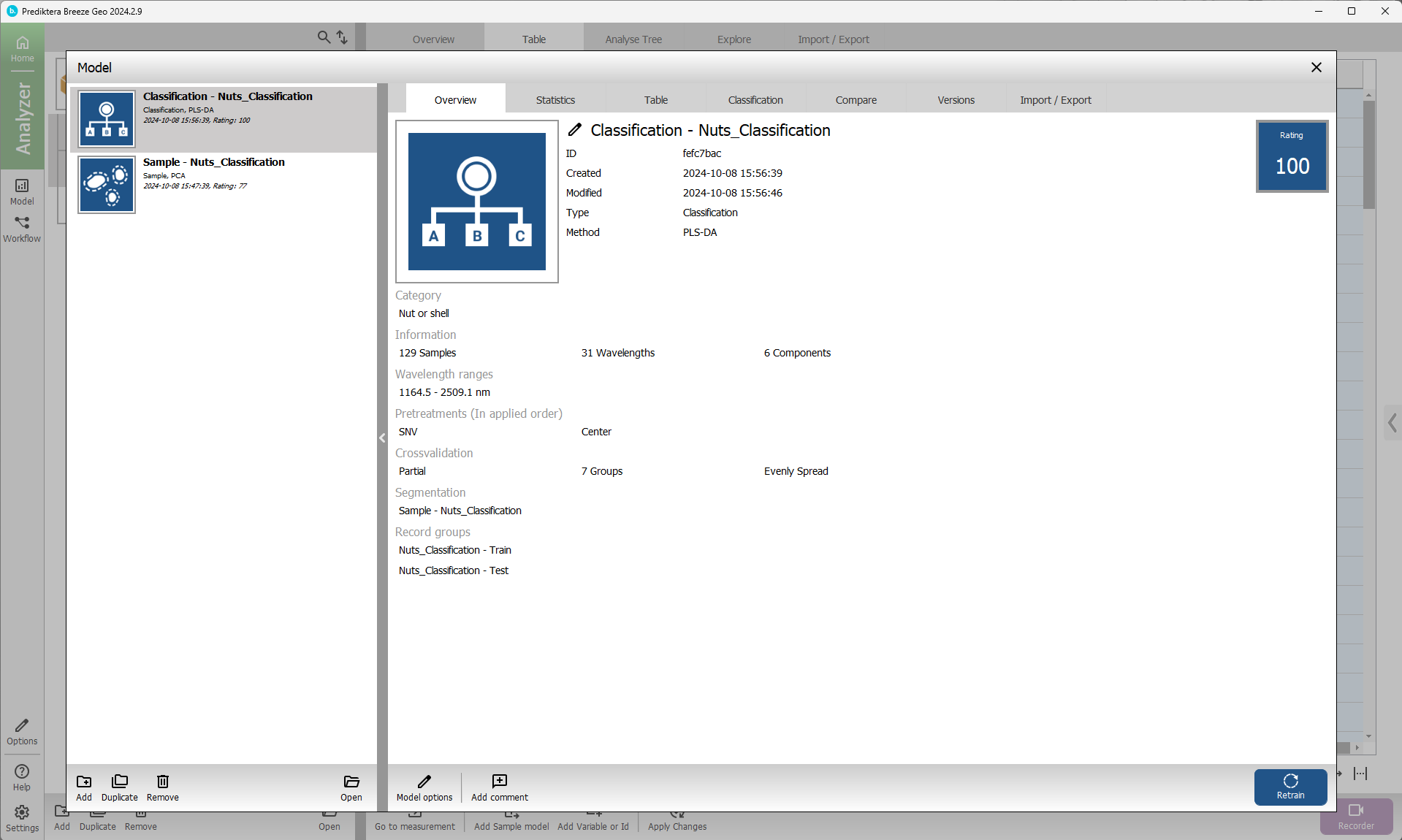This screenshot has width=1402, height=840.
Task: Close the Model dialog
Action: coord(1316,67)
